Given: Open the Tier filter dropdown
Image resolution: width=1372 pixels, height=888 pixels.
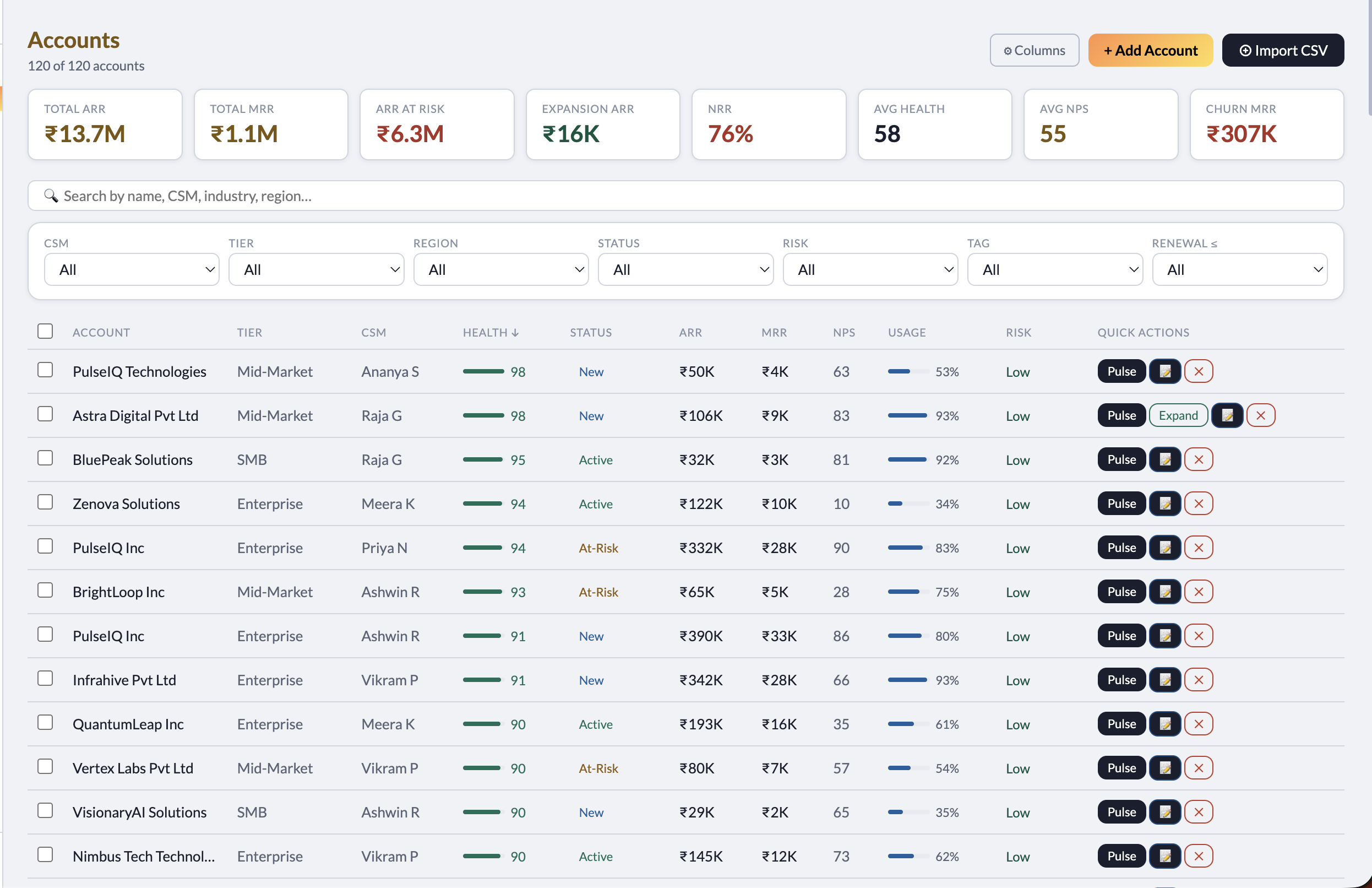Looking at the screenshot, I should 317,269.
